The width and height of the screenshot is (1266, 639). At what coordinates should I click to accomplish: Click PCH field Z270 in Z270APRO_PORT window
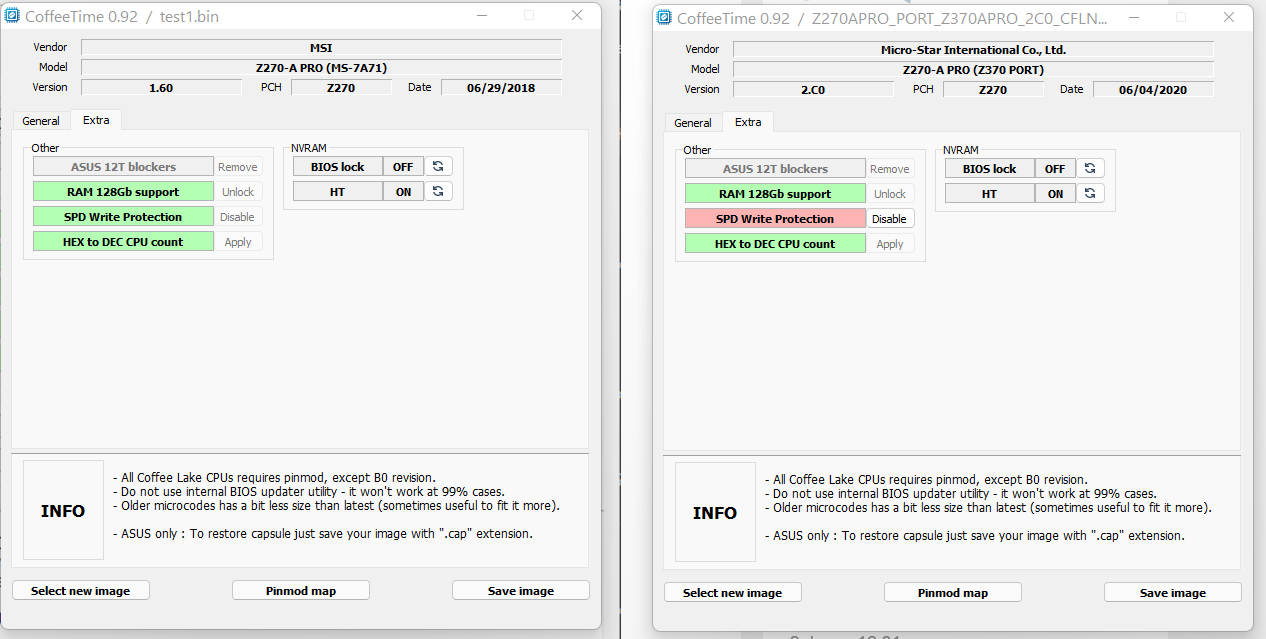993,90
